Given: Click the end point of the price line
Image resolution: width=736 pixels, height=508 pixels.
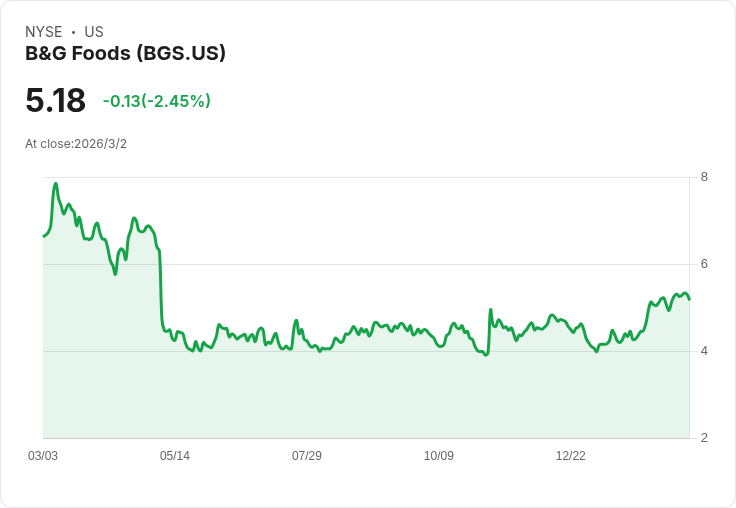Looking at the screenshot, I should [689, 299].
